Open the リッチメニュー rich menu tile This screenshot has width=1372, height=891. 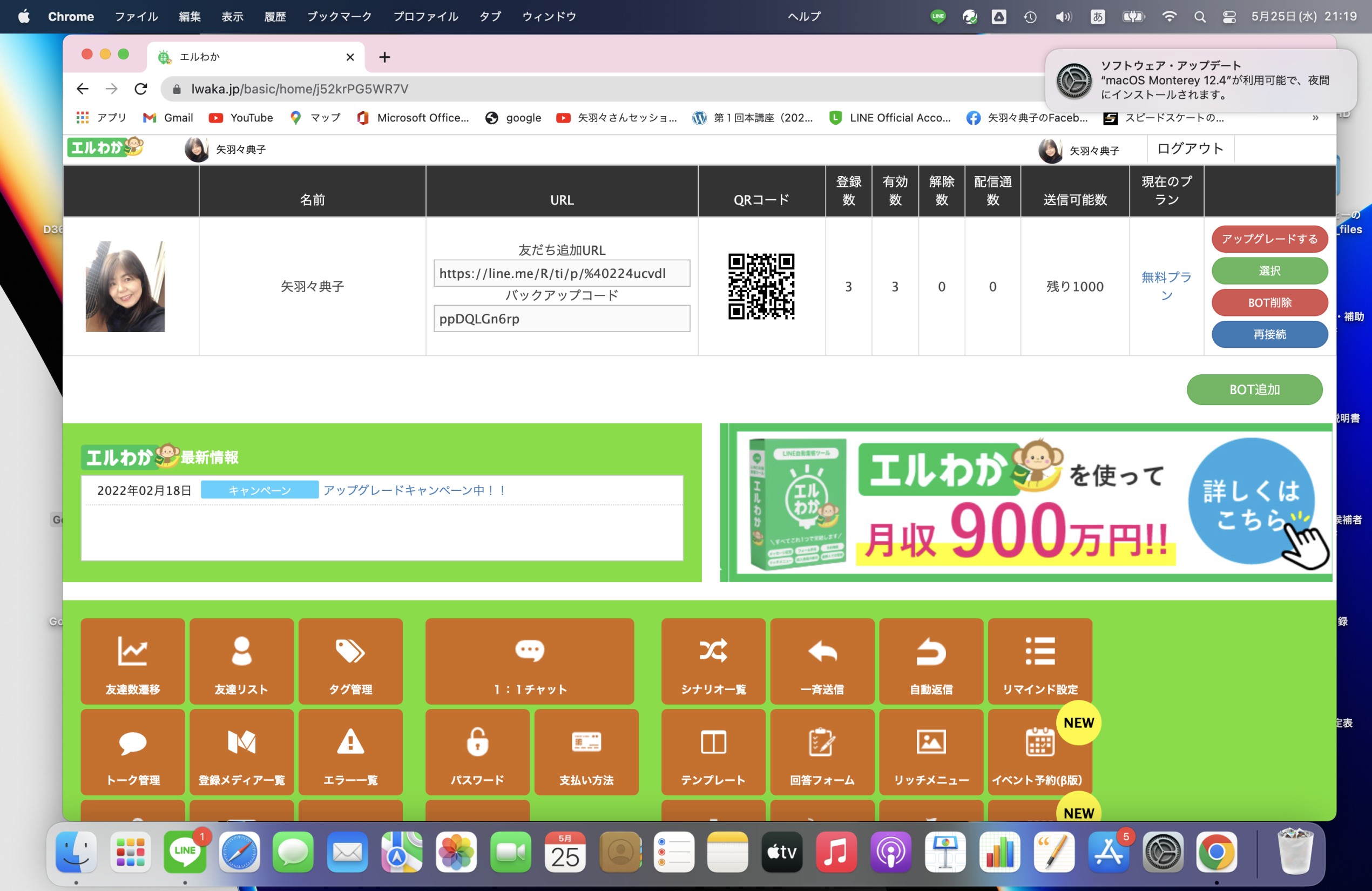[931, 752]
